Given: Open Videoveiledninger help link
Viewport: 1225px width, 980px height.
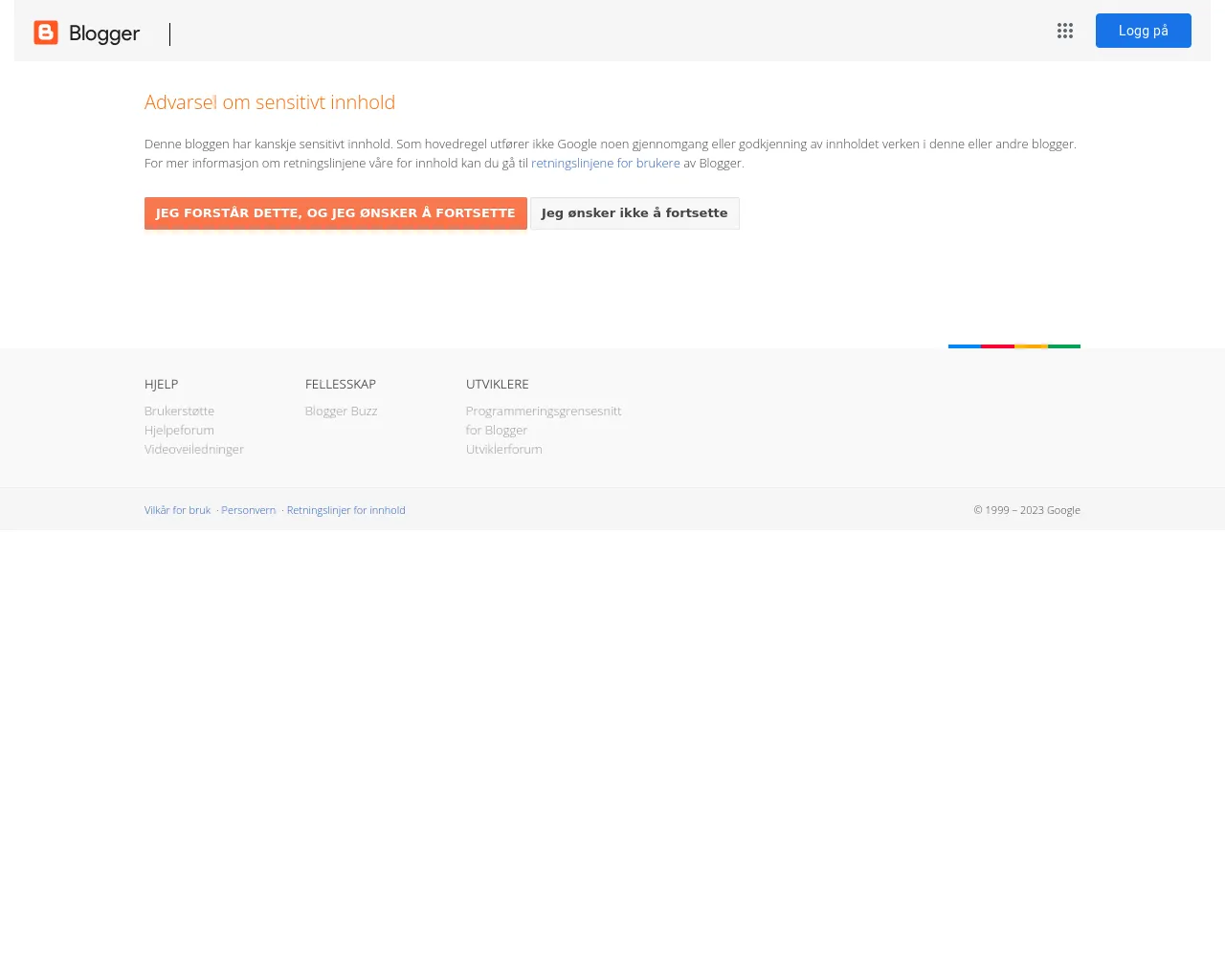Looking at the screenshot, I should coord(193,449).
